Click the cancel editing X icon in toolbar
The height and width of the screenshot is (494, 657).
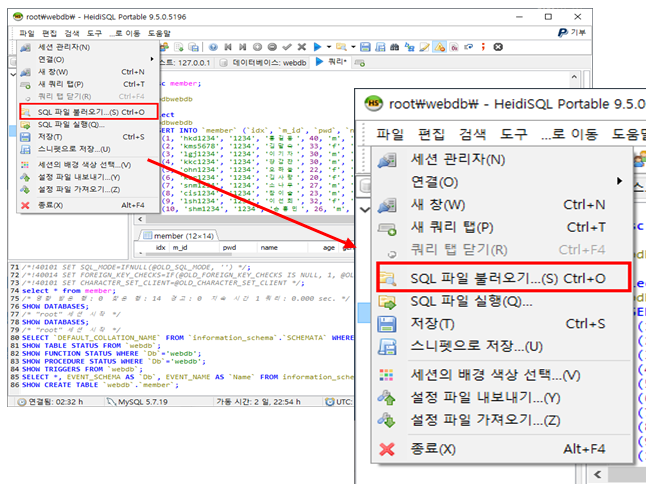pyautogui.click(x=302, y=47)
